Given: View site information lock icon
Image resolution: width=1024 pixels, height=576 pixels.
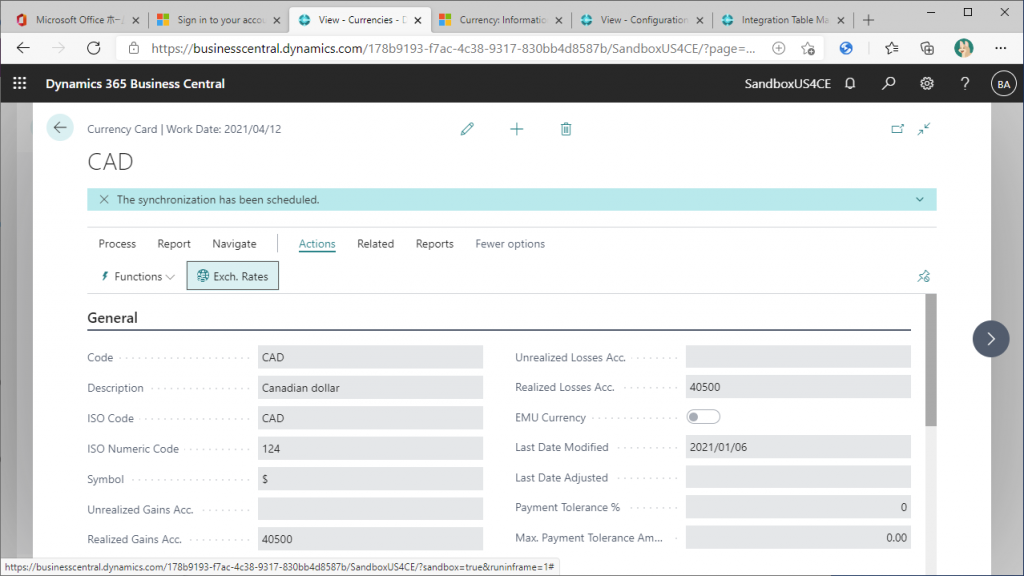Looking at the screenshot, I should click(x=134, y=48).
